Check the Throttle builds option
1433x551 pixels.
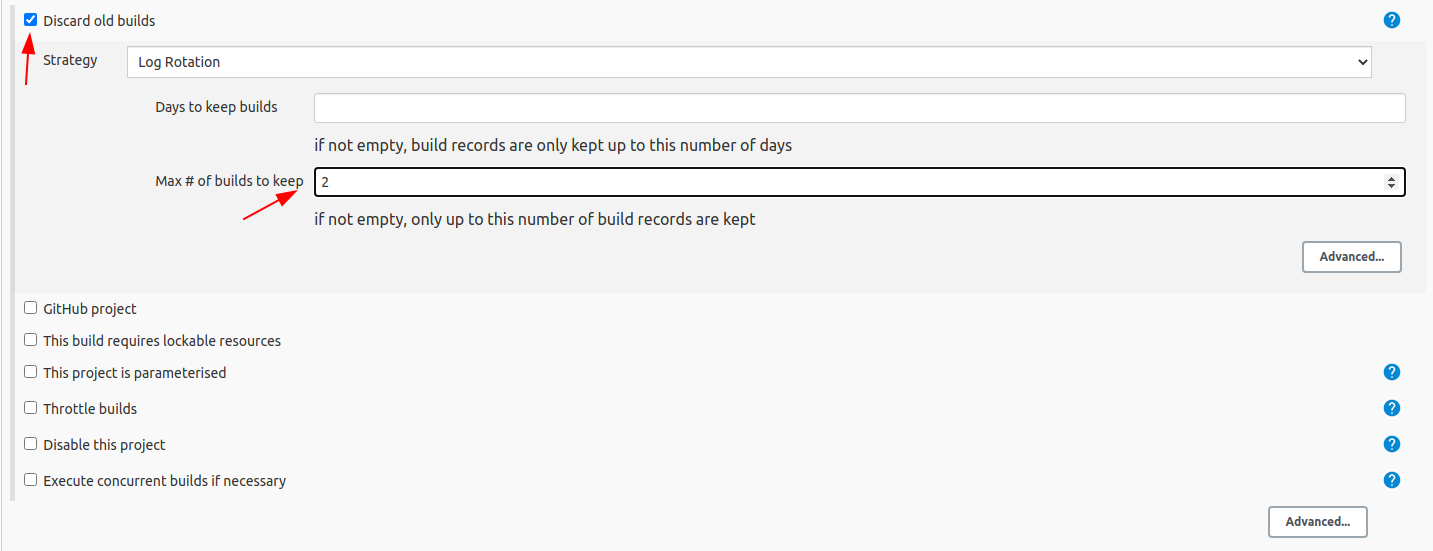31,408
